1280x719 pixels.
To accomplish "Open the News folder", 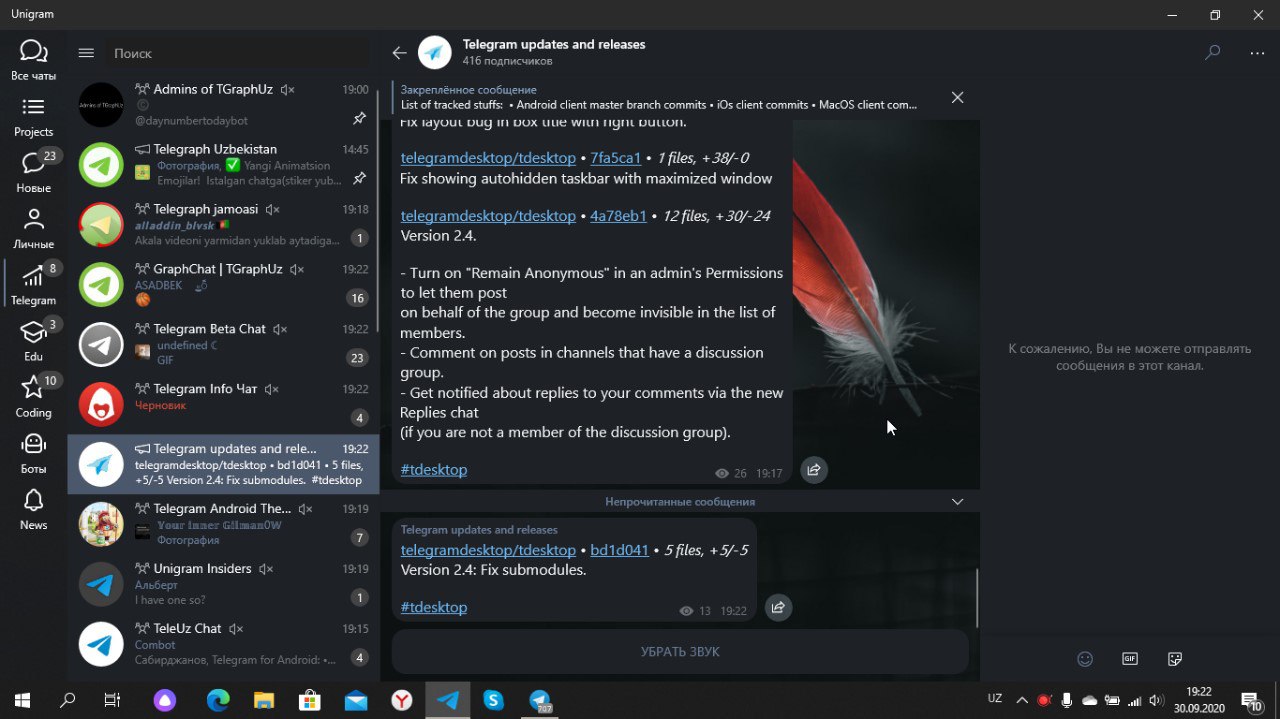I will [33, 508].
